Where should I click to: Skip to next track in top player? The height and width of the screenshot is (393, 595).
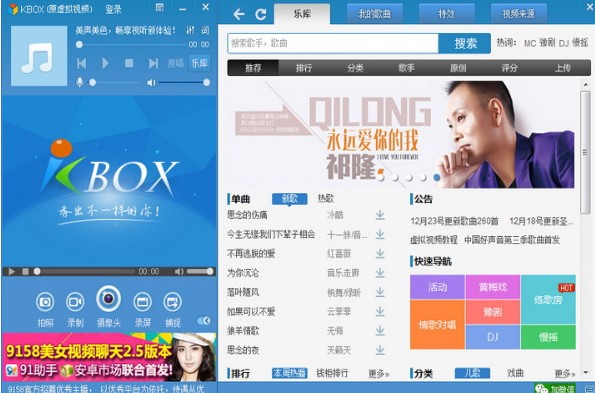point(153,63)
